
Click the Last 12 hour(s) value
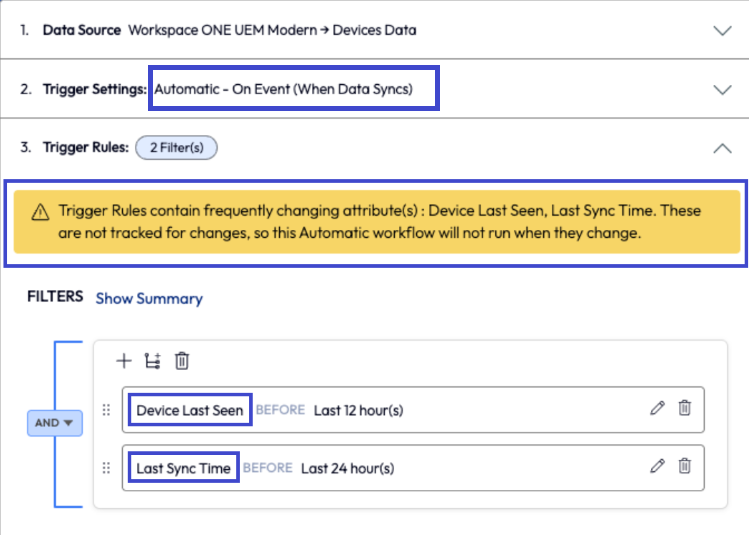coord(358,410)
